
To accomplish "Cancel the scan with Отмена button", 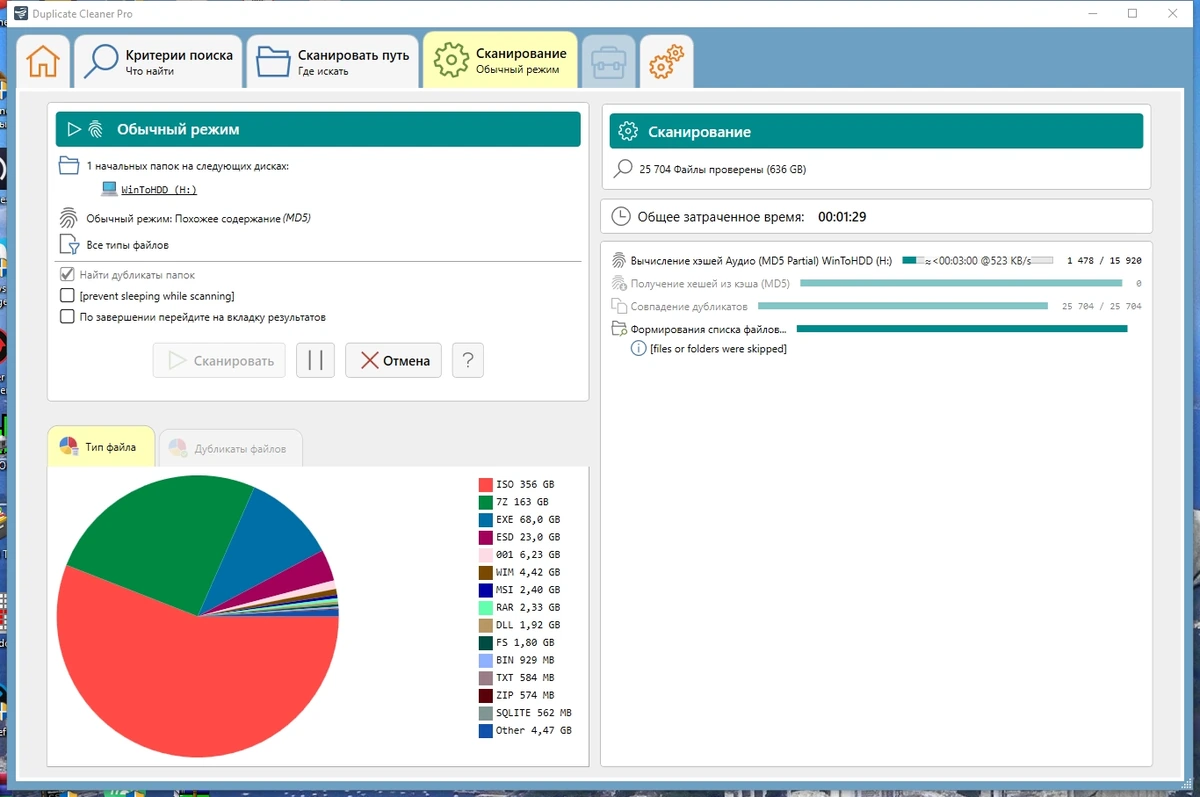I will point(394,361).
